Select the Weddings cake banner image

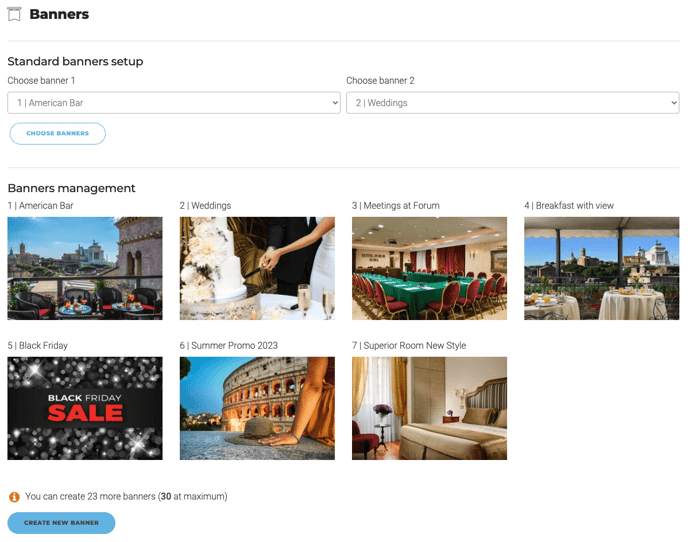pyautogui.click(x=257, y=268)
